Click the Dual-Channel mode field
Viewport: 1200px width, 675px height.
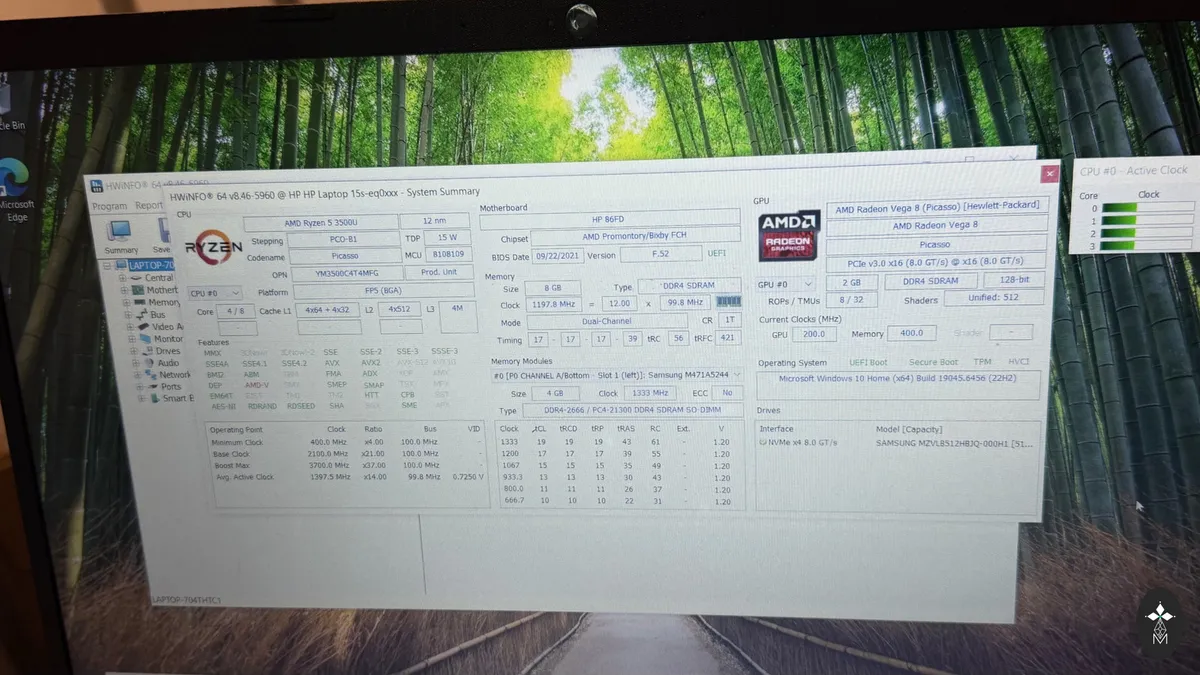[607, 322]
